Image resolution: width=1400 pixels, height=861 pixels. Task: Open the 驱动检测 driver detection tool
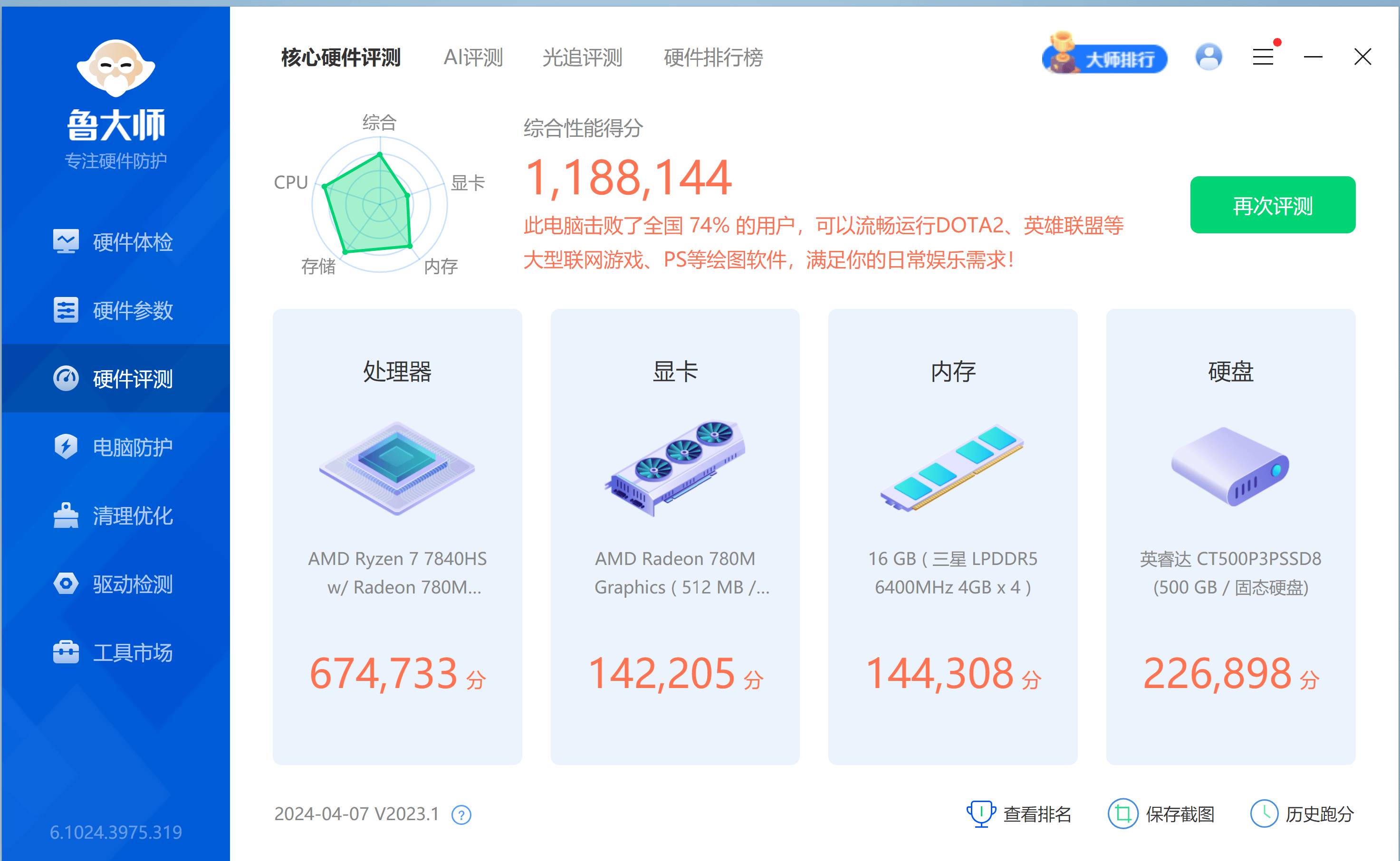133,584
